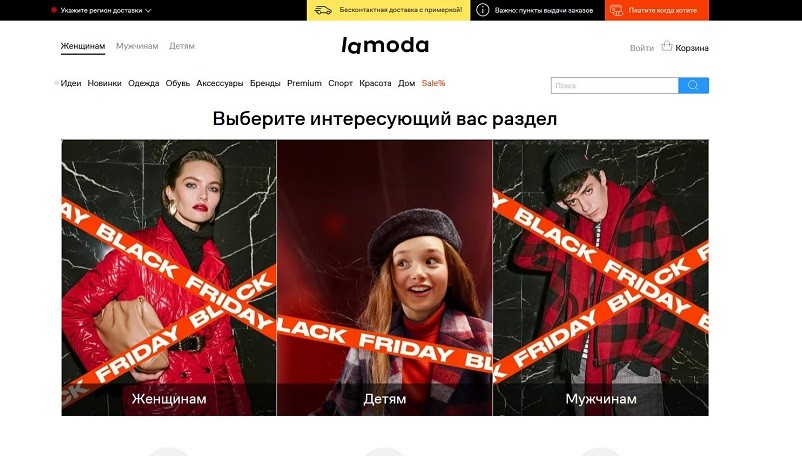This screenshot has width=802, height=456.
Task: Click the Войти login link
Action: (x=641, y=48)
